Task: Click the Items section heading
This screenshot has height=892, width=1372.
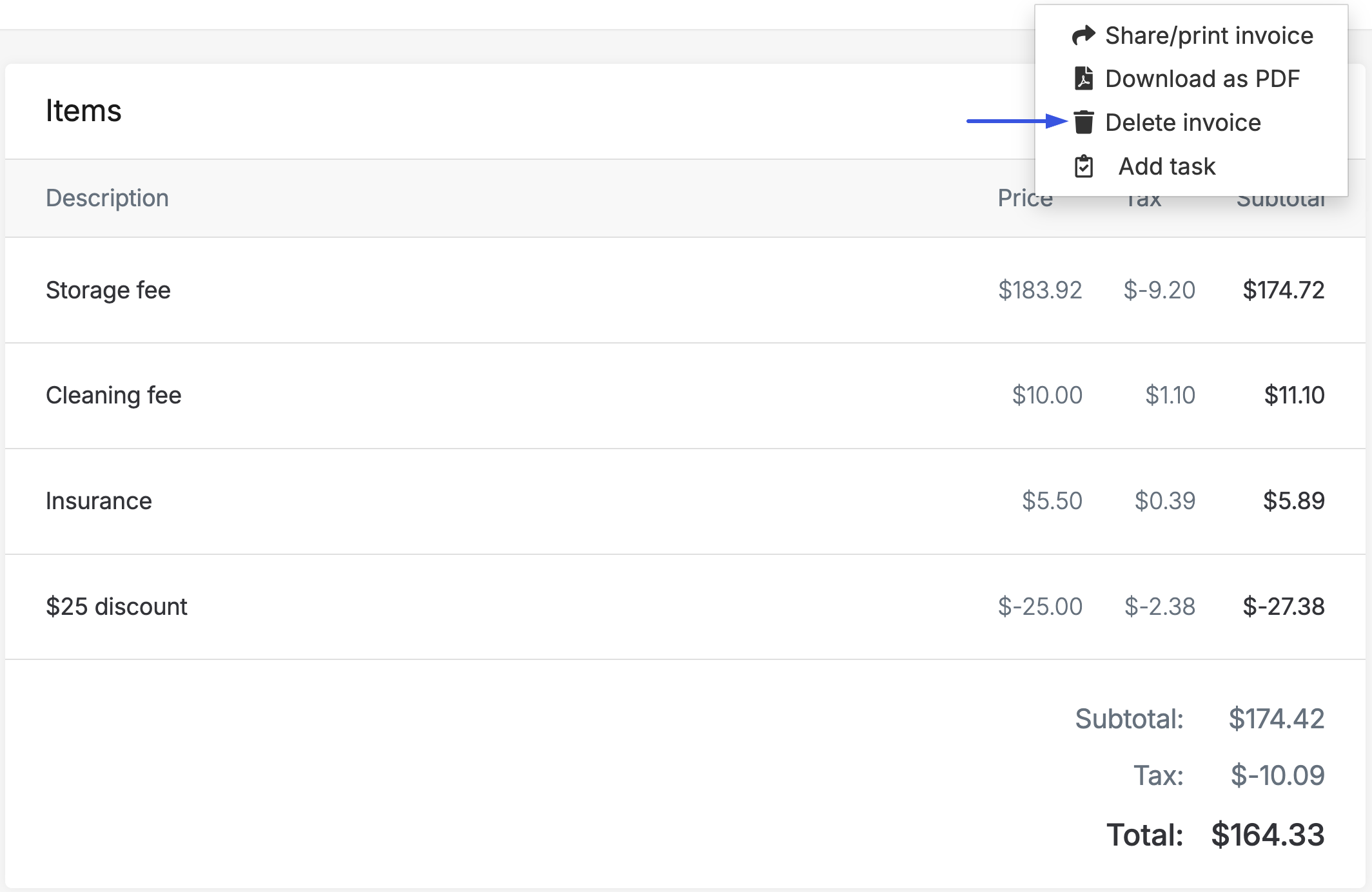Action: pos(83,111)
